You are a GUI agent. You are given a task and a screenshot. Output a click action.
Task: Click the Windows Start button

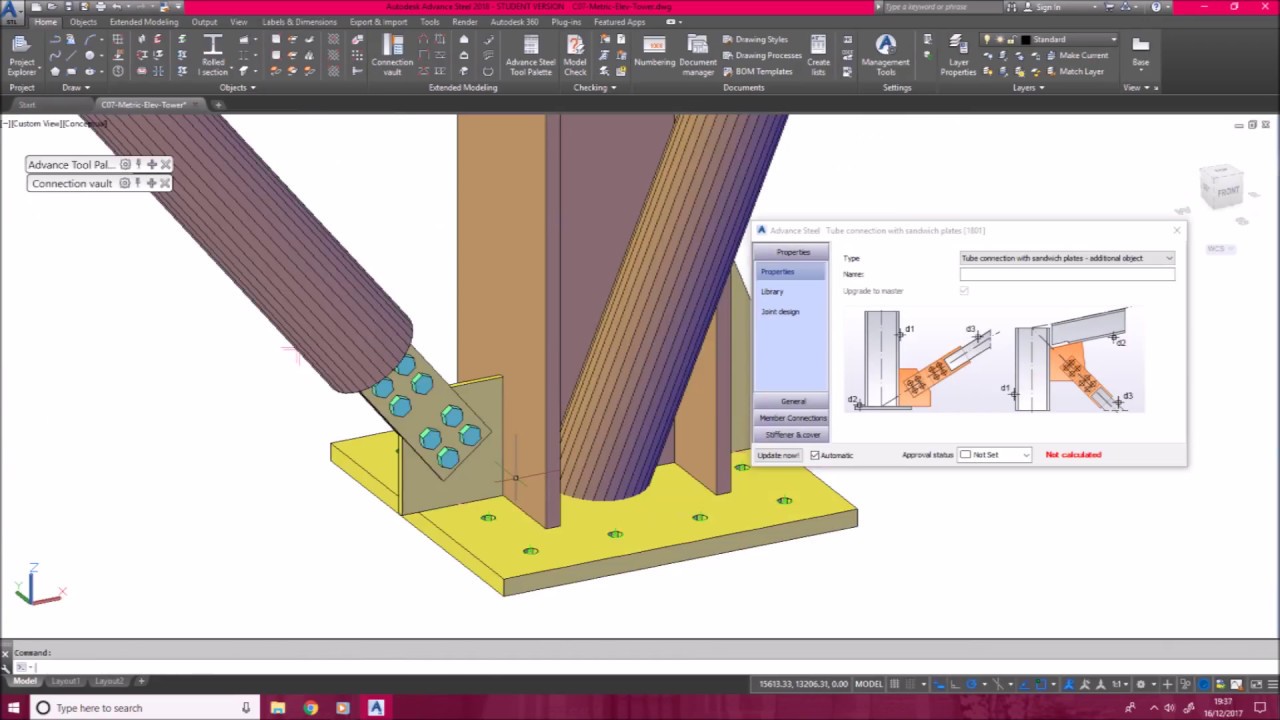click(x=13, y=708)
